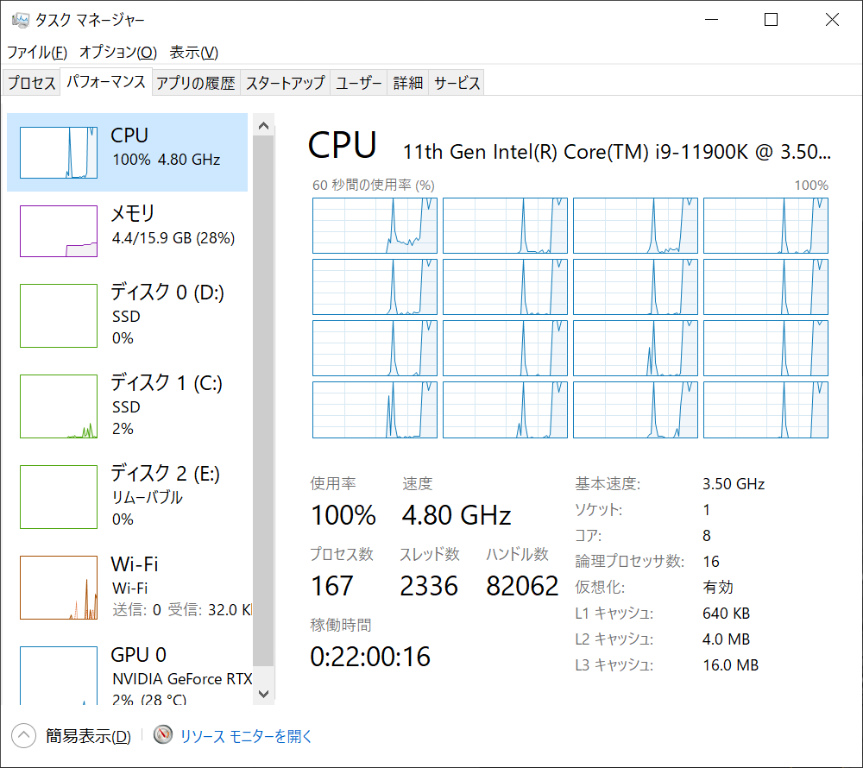This screenshot has height=768, width=863.
Task: Switch to the プロセス tab
Action: pos(32,83)
